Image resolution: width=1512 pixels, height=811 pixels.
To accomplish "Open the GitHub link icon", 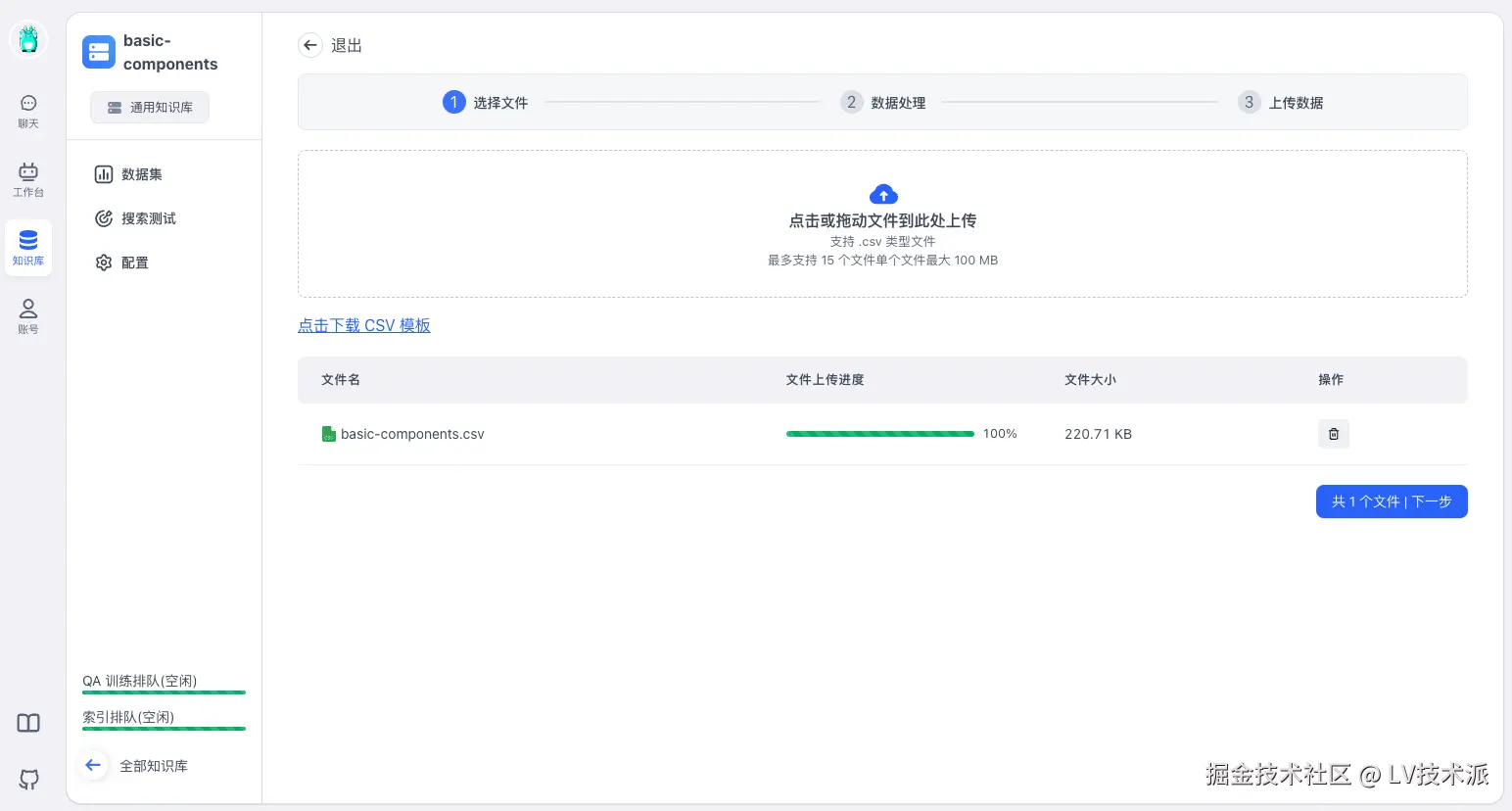I will pos(28,779).
